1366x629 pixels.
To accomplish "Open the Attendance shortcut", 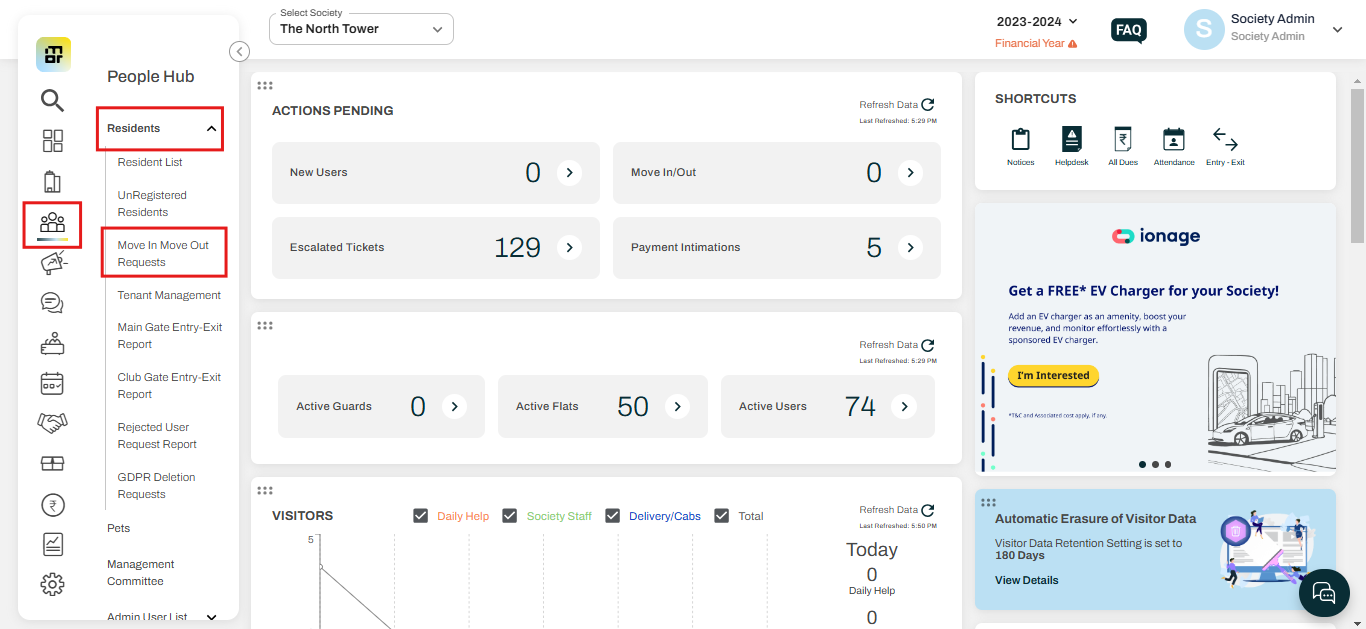I will tap(1174, 146).
